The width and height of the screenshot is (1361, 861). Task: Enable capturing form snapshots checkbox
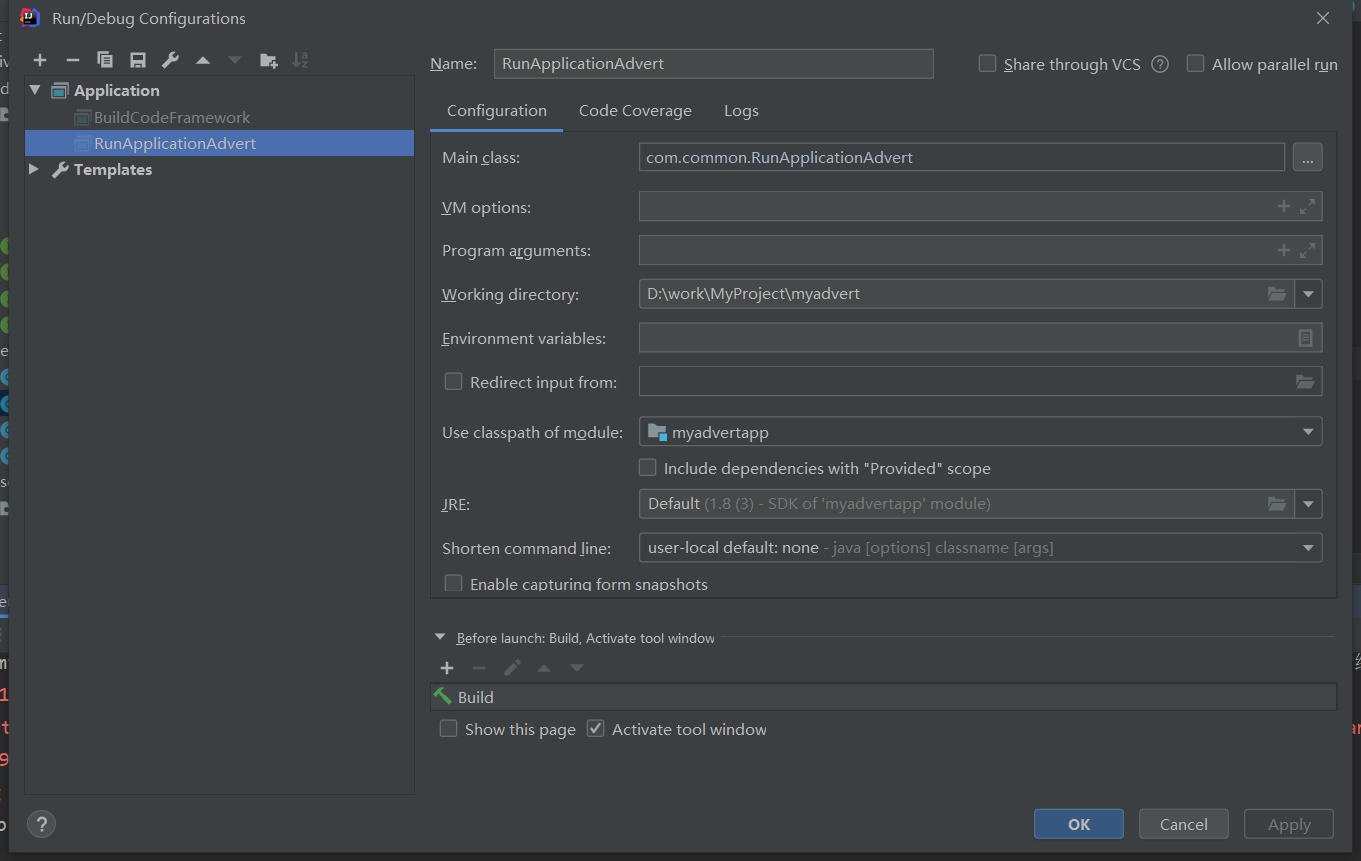tap(453, 583)
